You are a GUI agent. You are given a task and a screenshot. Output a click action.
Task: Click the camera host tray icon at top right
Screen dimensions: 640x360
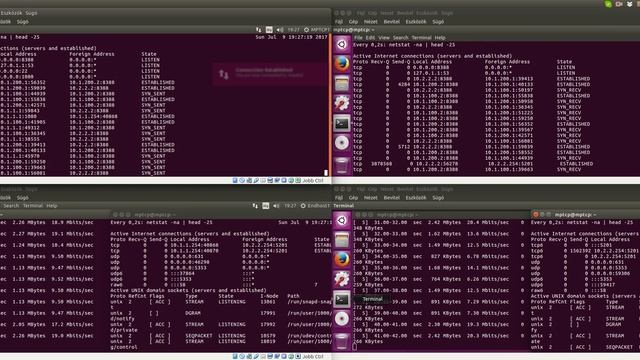coord(619,4)
